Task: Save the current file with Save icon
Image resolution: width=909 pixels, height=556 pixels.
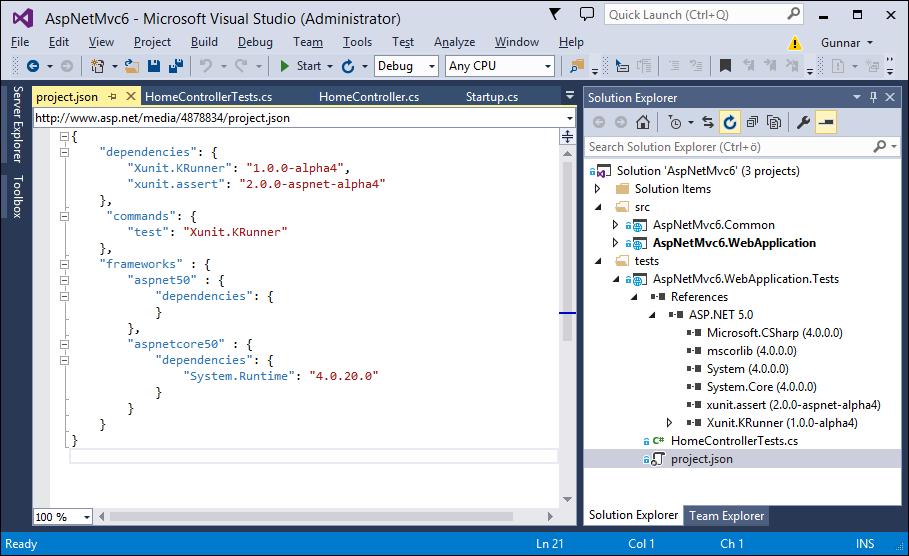Action: (154, 66)
